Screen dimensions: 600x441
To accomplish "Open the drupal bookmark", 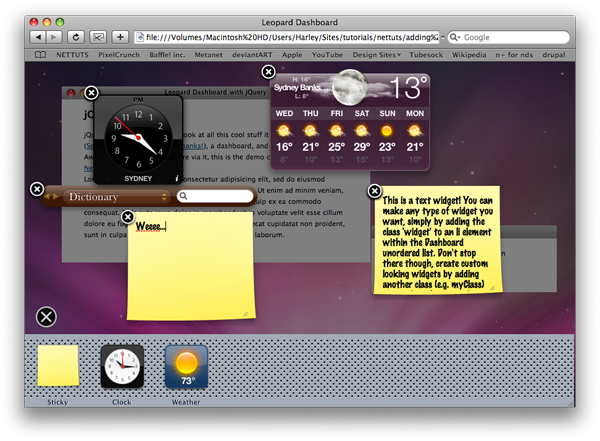I will pos(554,55).
